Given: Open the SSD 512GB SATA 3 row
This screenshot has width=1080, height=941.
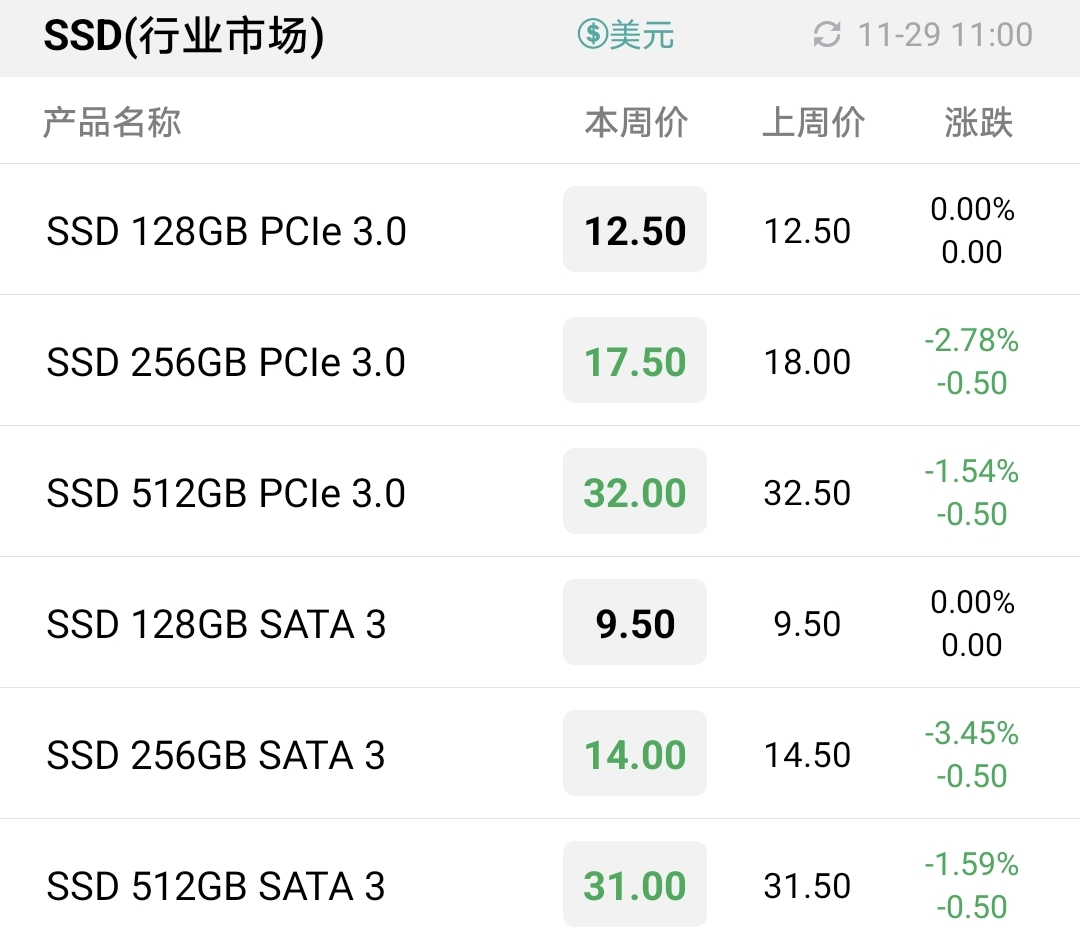Looking at the screenshot, I should (540, 880).
